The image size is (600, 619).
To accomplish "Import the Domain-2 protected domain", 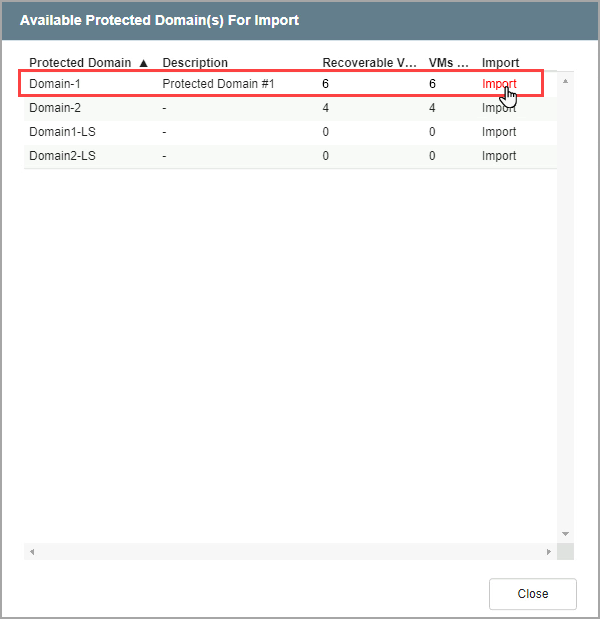I will point(498,108).
